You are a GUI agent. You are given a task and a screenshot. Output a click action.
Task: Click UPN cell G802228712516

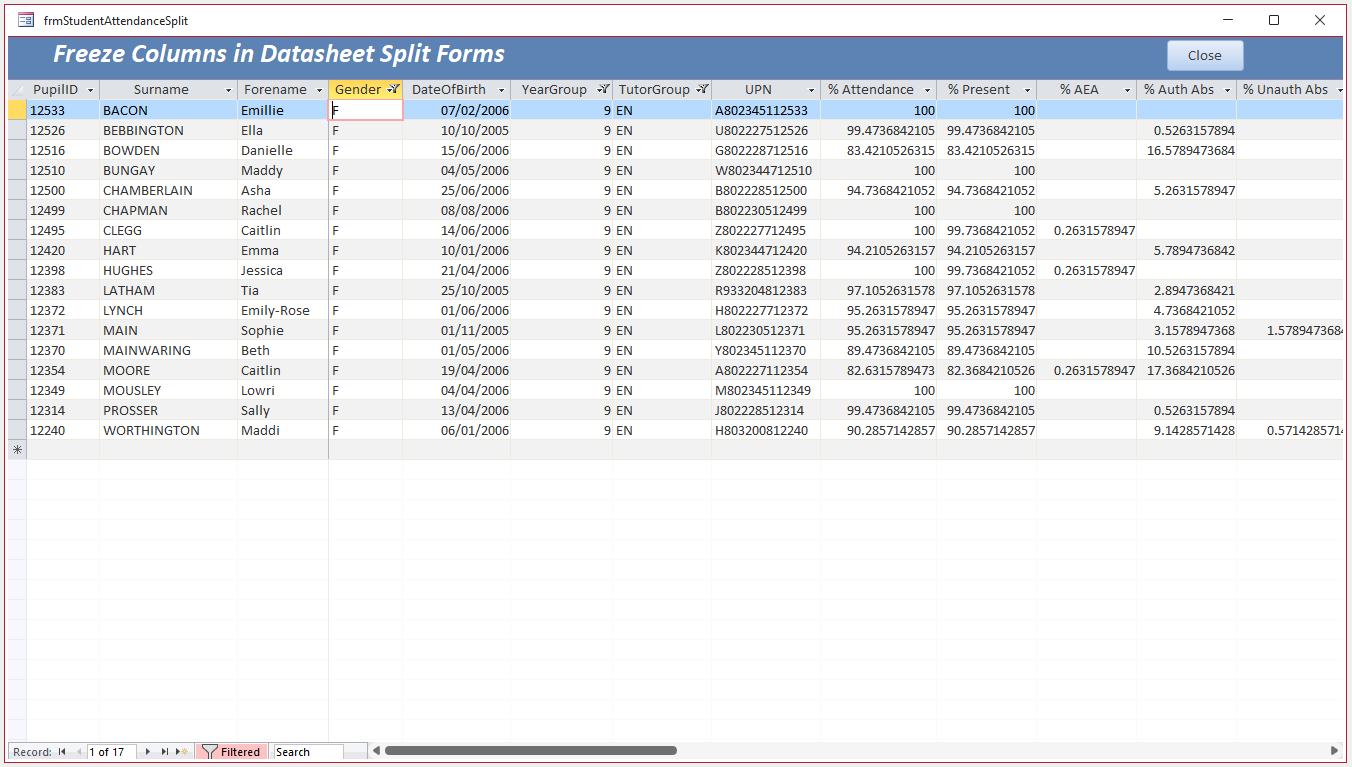click(x=766, y=150)
